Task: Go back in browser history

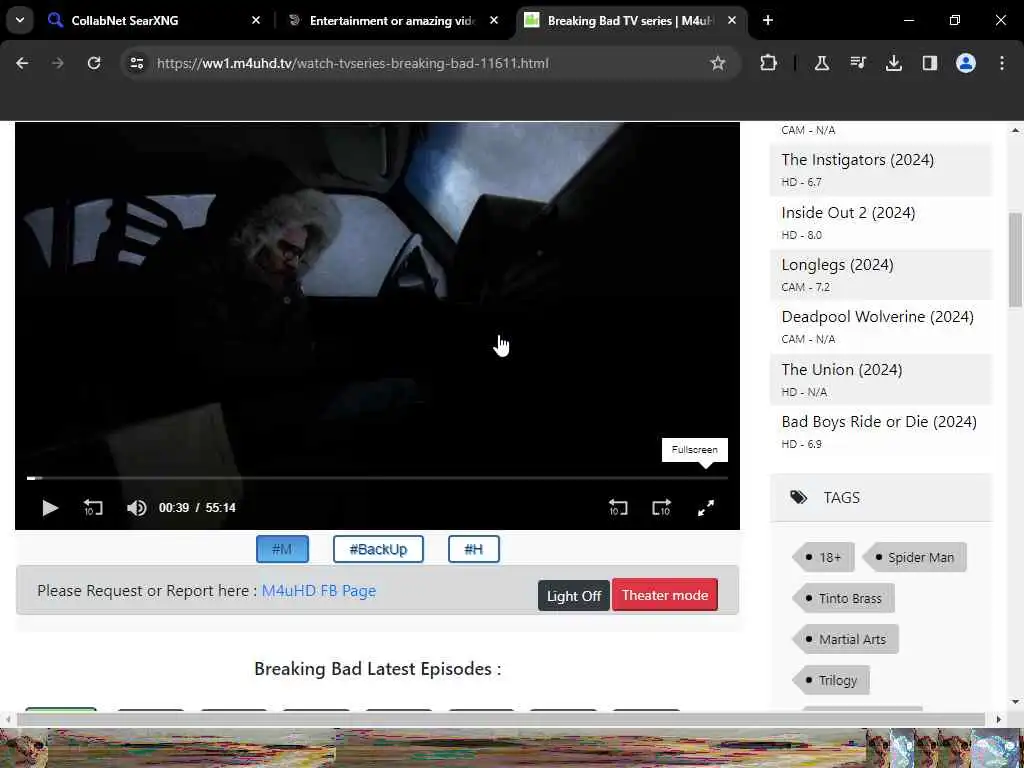Action: 22,63
